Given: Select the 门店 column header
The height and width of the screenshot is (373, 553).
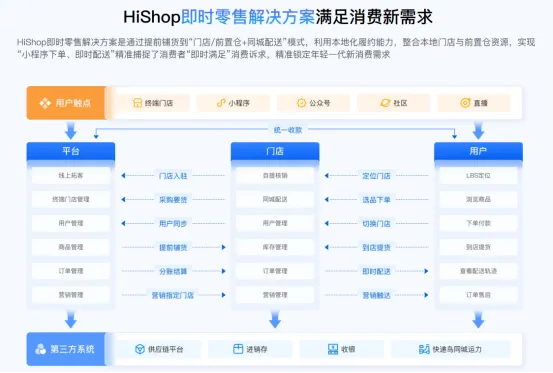Looking at the screenshot, I should click(275, 151).
